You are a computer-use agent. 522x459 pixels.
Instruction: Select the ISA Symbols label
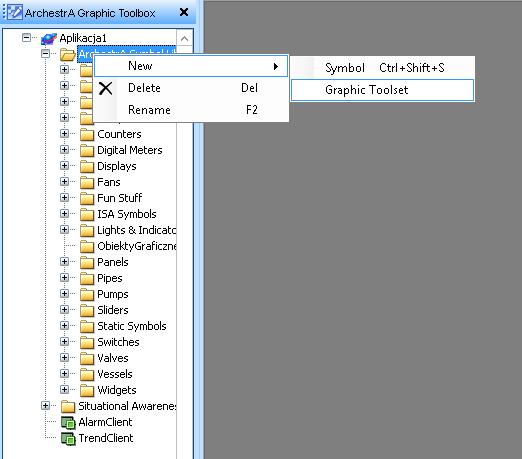[x=127, y=214]
